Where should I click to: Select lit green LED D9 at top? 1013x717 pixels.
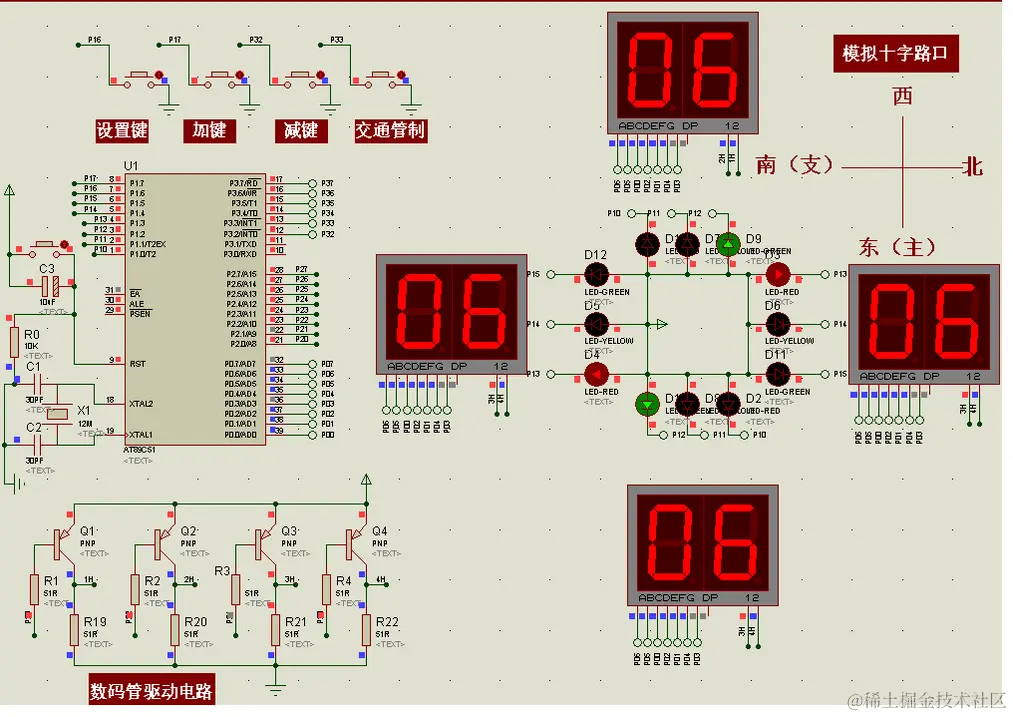point(728,245)
